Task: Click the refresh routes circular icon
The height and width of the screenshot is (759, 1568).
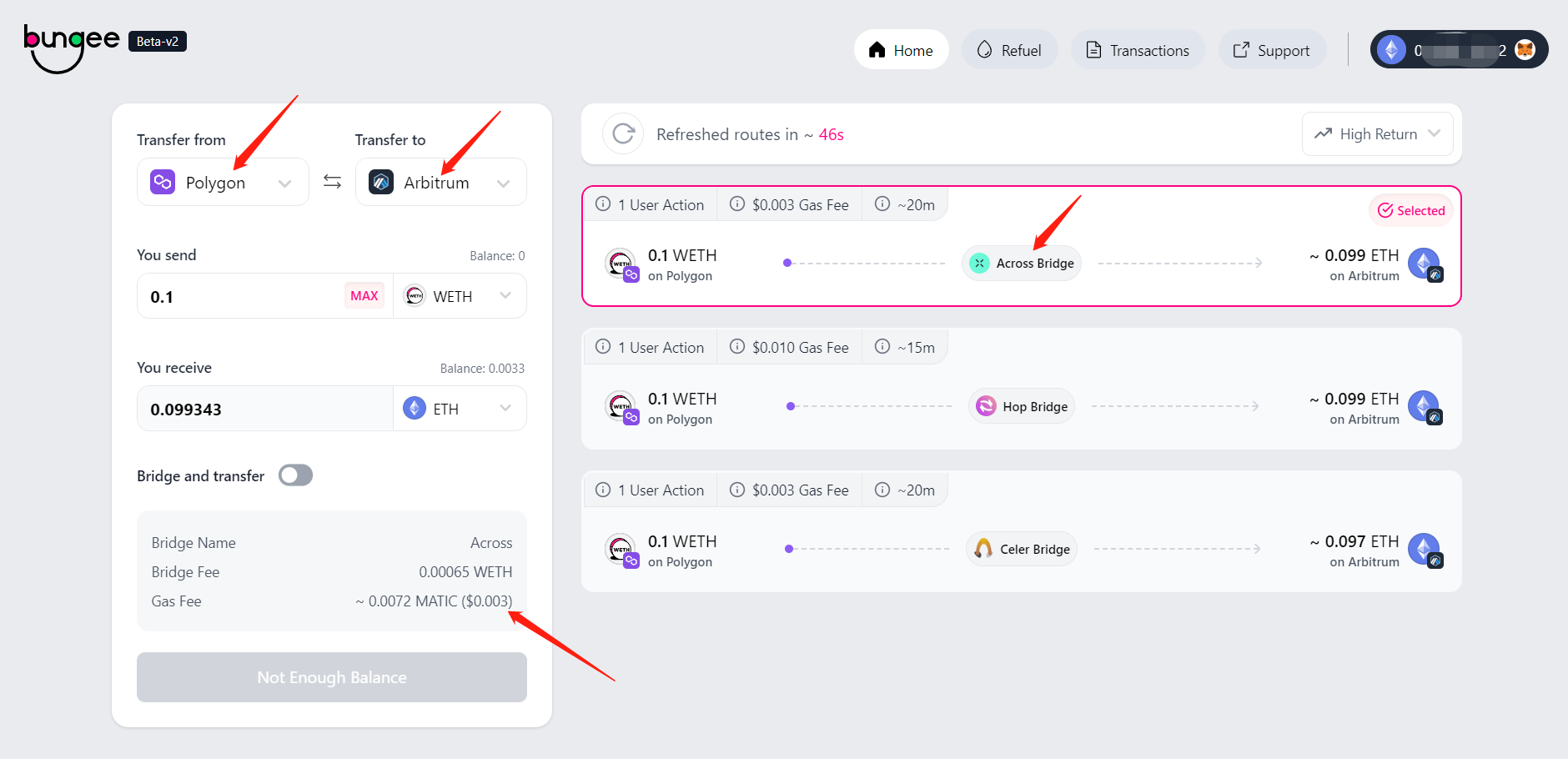Action: (x=623, y=133)
